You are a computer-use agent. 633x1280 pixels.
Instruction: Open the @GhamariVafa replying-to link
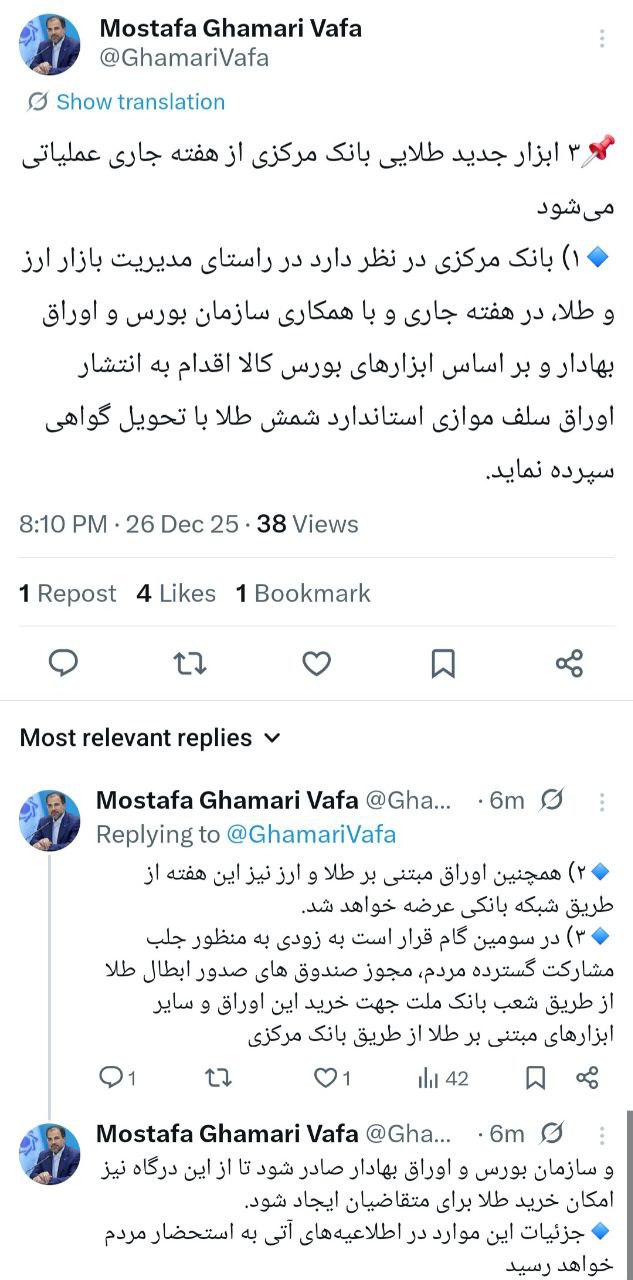tap(311, 834)
